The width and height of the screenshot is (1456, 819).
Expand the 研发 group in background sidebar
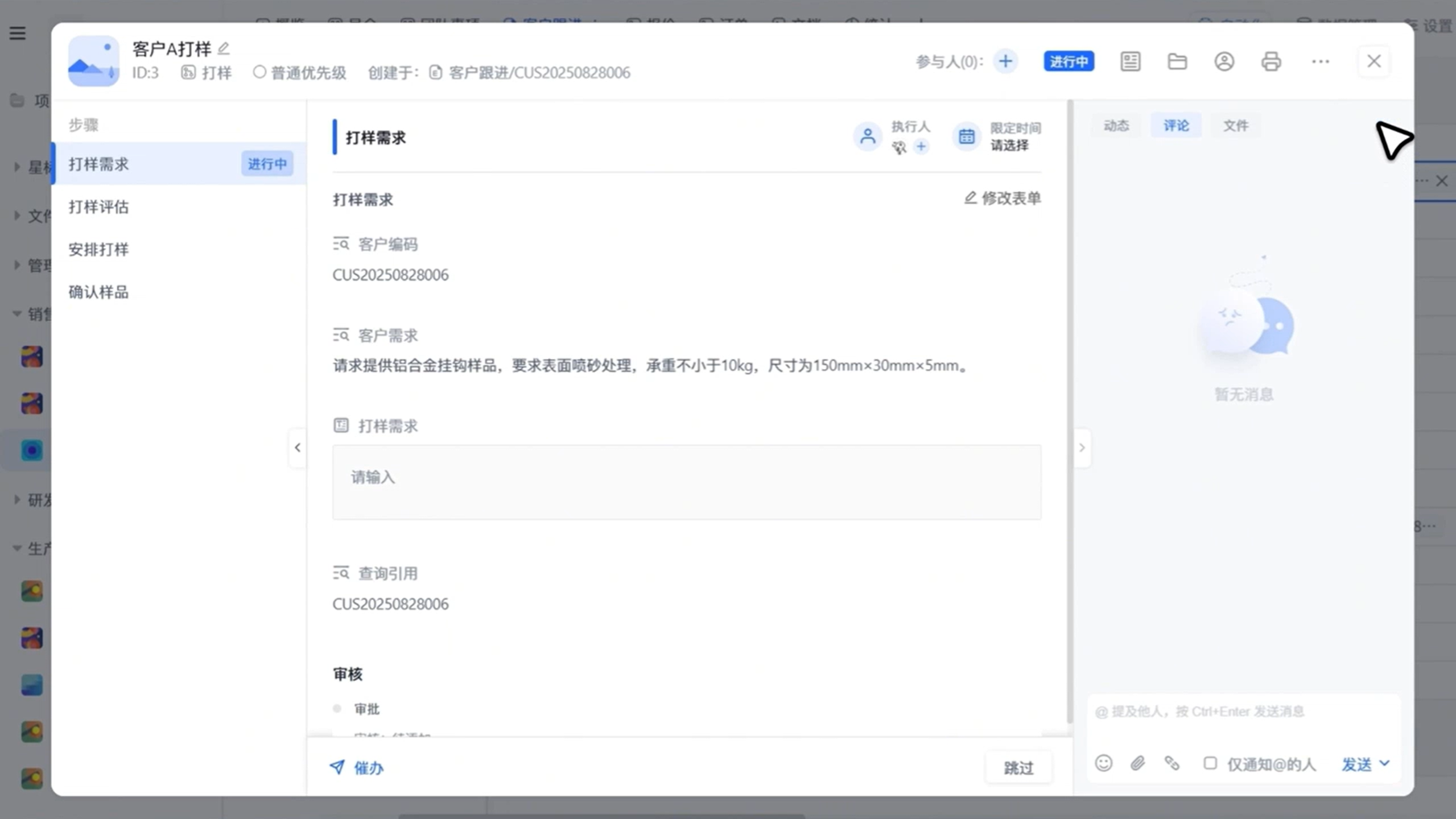(17, 499)
